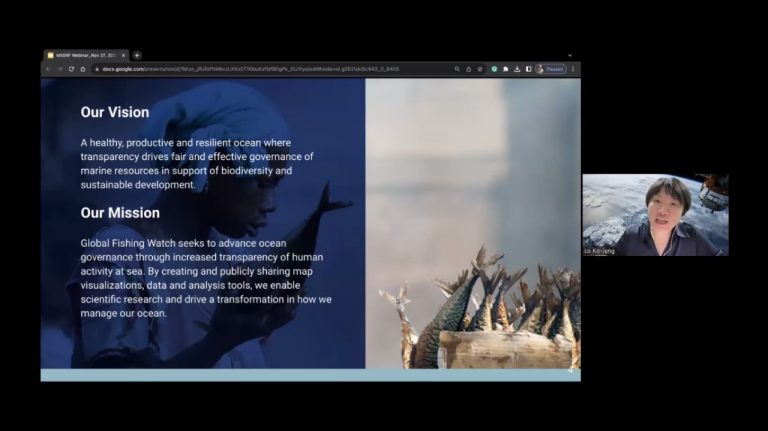Go back to the previous page

[x=48, y=69]
